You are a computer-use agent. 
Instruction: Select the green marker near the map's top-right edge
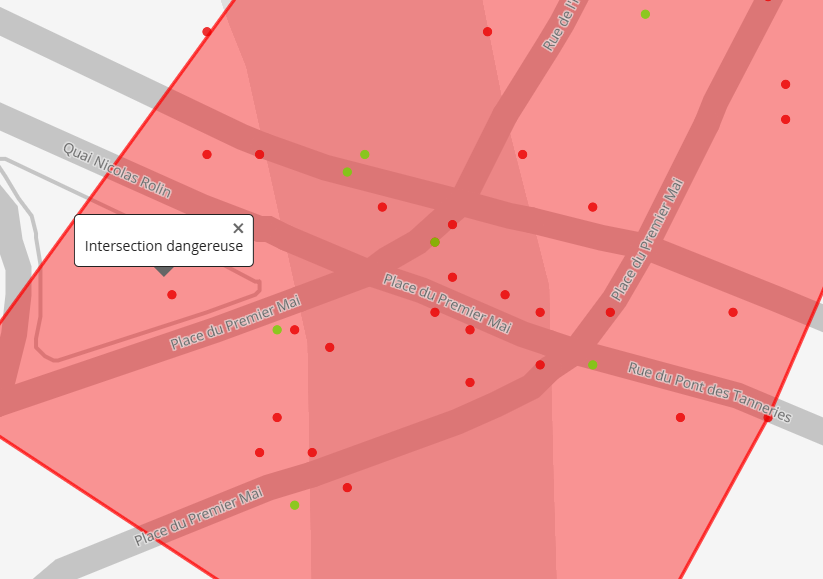[645, 14]
